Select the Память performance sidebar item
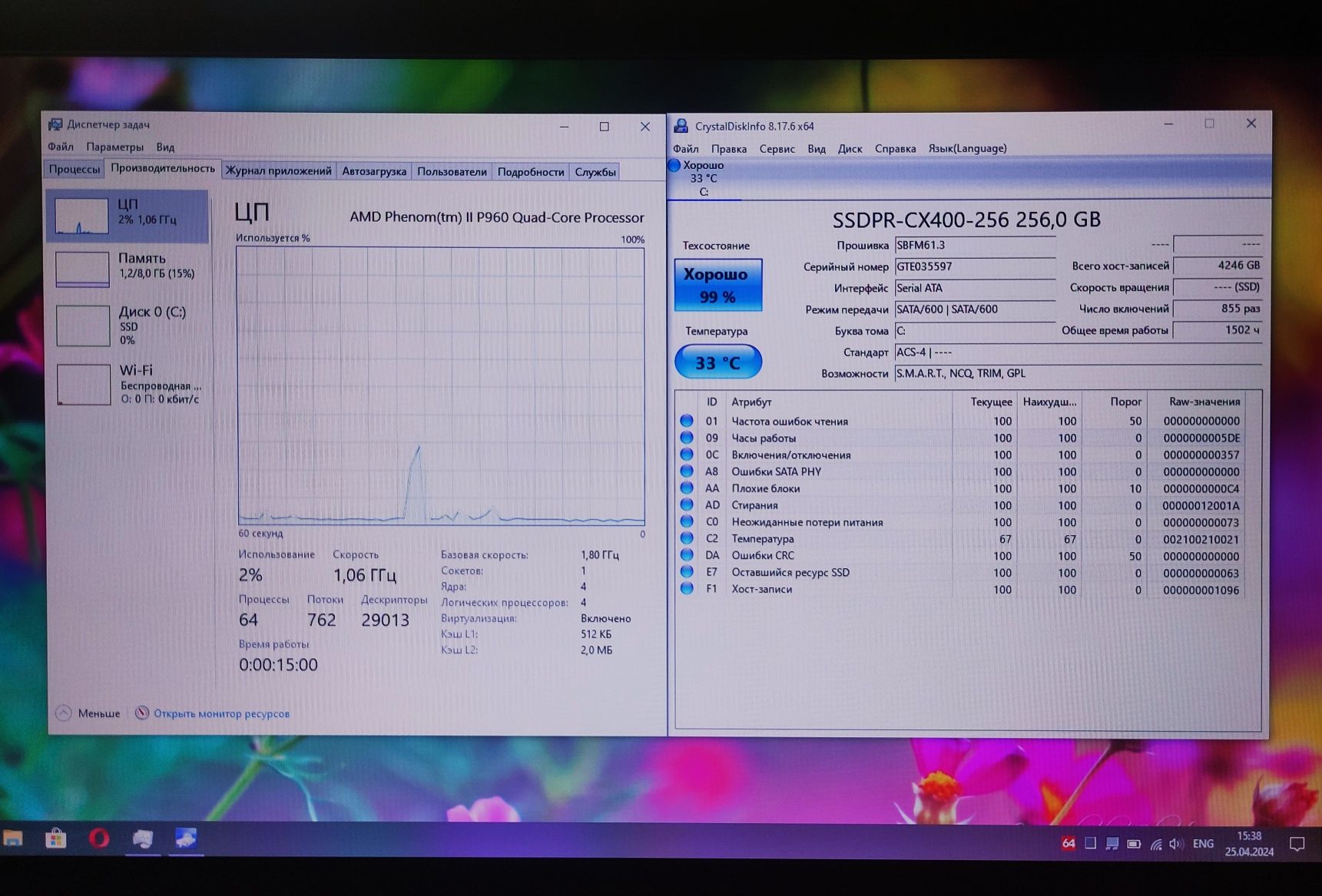The height and width of the screenshot is (896, 1322). (x=128, y=269)
